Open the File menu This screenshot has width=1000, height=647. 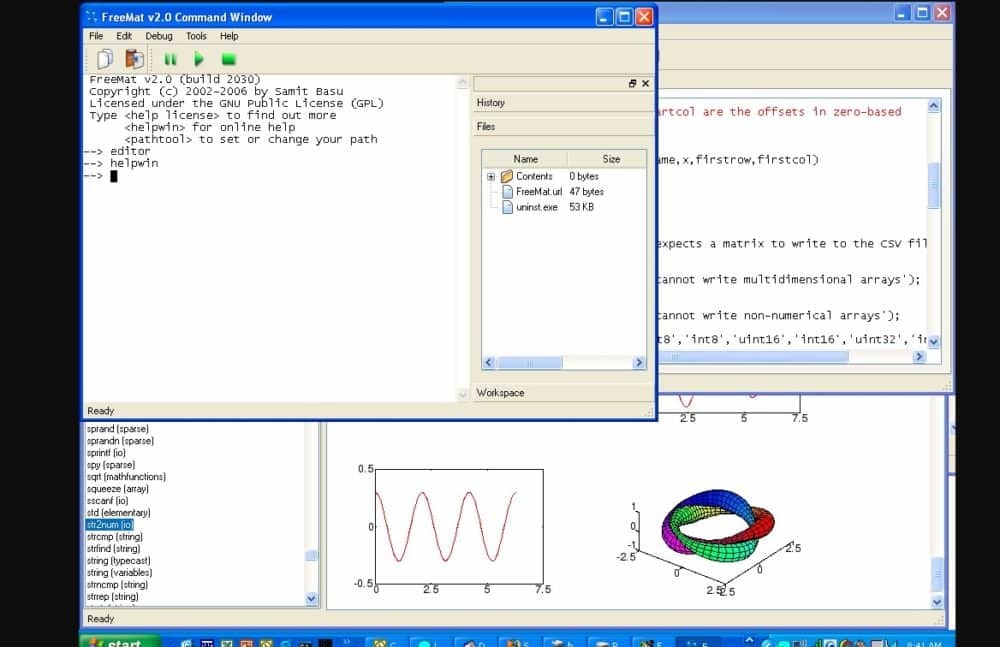[96, 36]
